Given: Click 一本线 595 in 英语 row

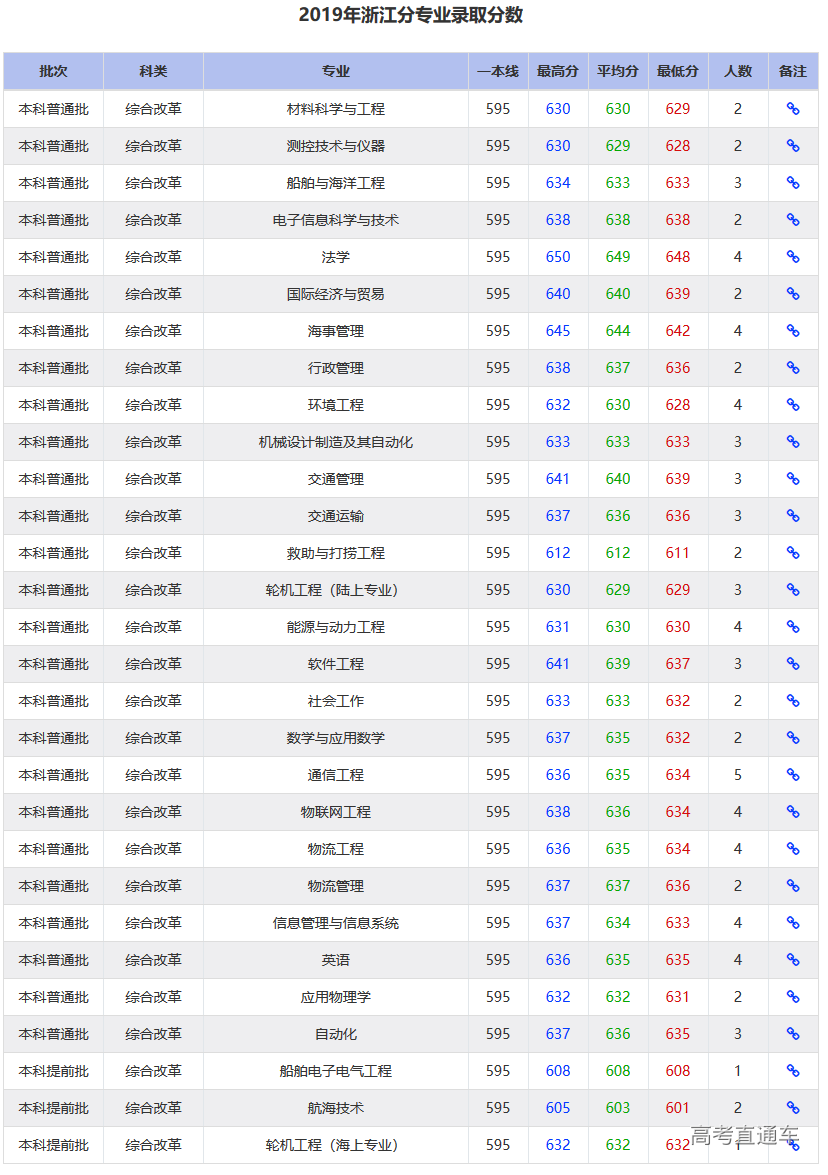Looking at the screenshot, I should pos(498,960).
